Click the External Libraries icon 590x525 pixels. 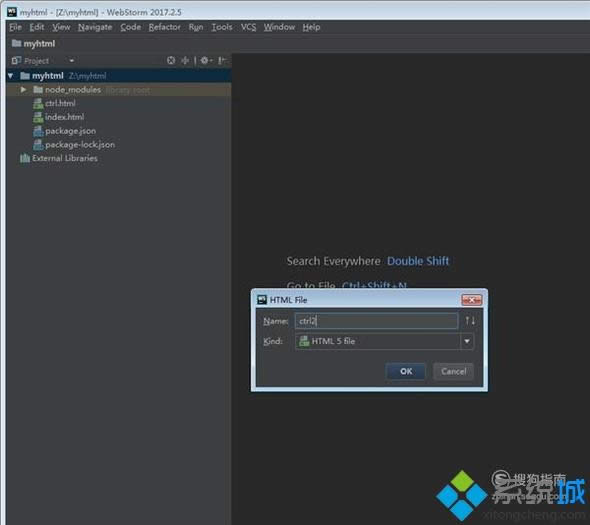(x=25, y=158)
